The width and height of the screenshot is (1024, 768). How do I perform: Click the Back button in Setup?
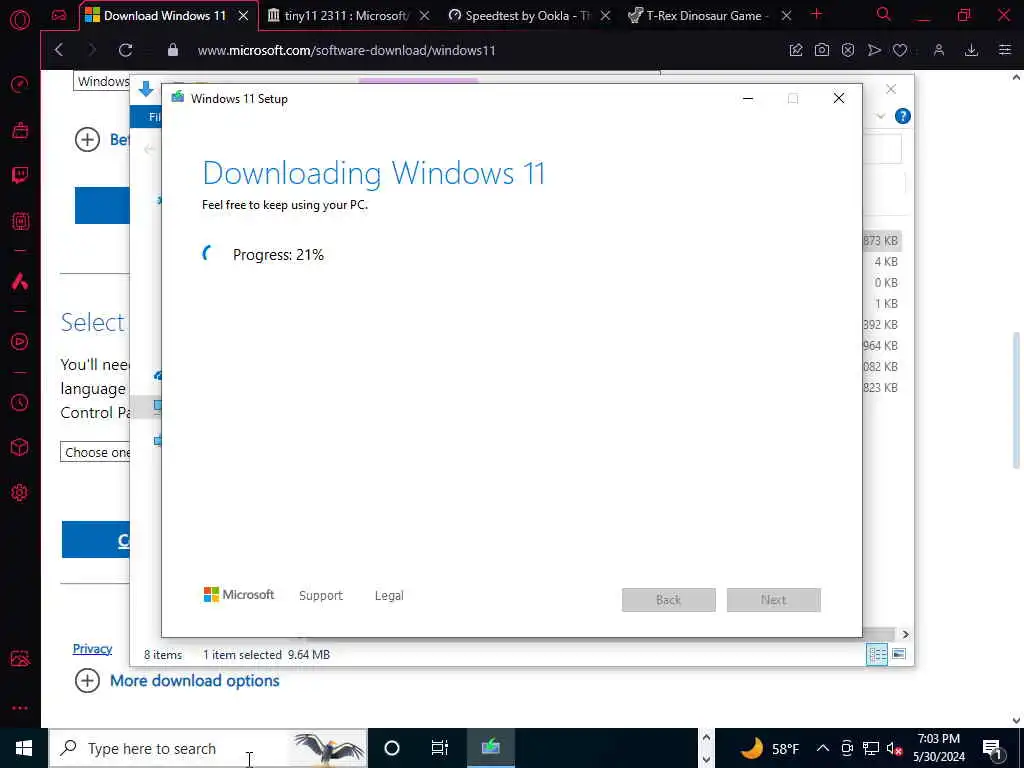tap(669, 600)
